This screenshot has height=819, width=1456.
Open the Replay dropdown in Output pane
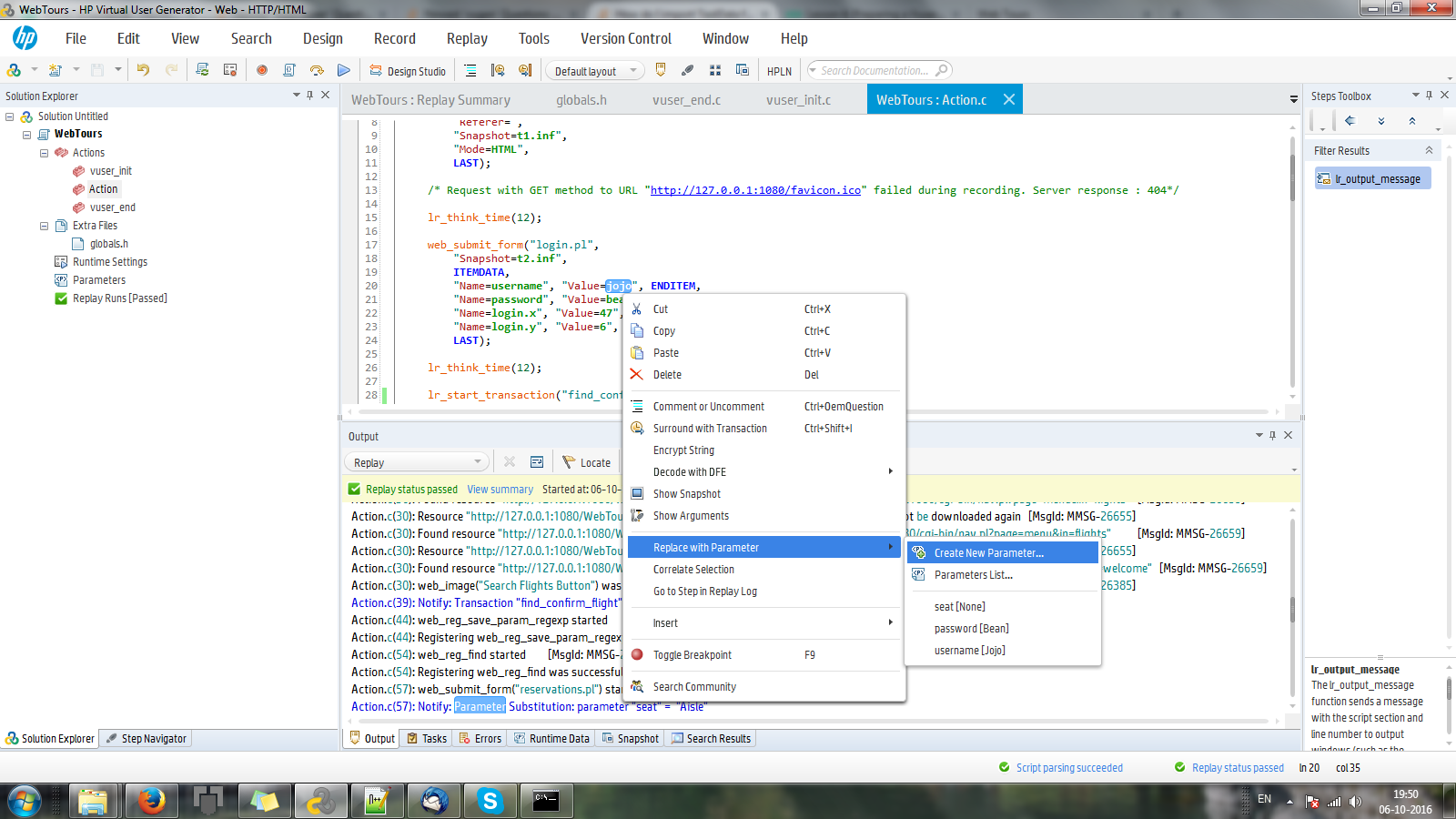418,462
